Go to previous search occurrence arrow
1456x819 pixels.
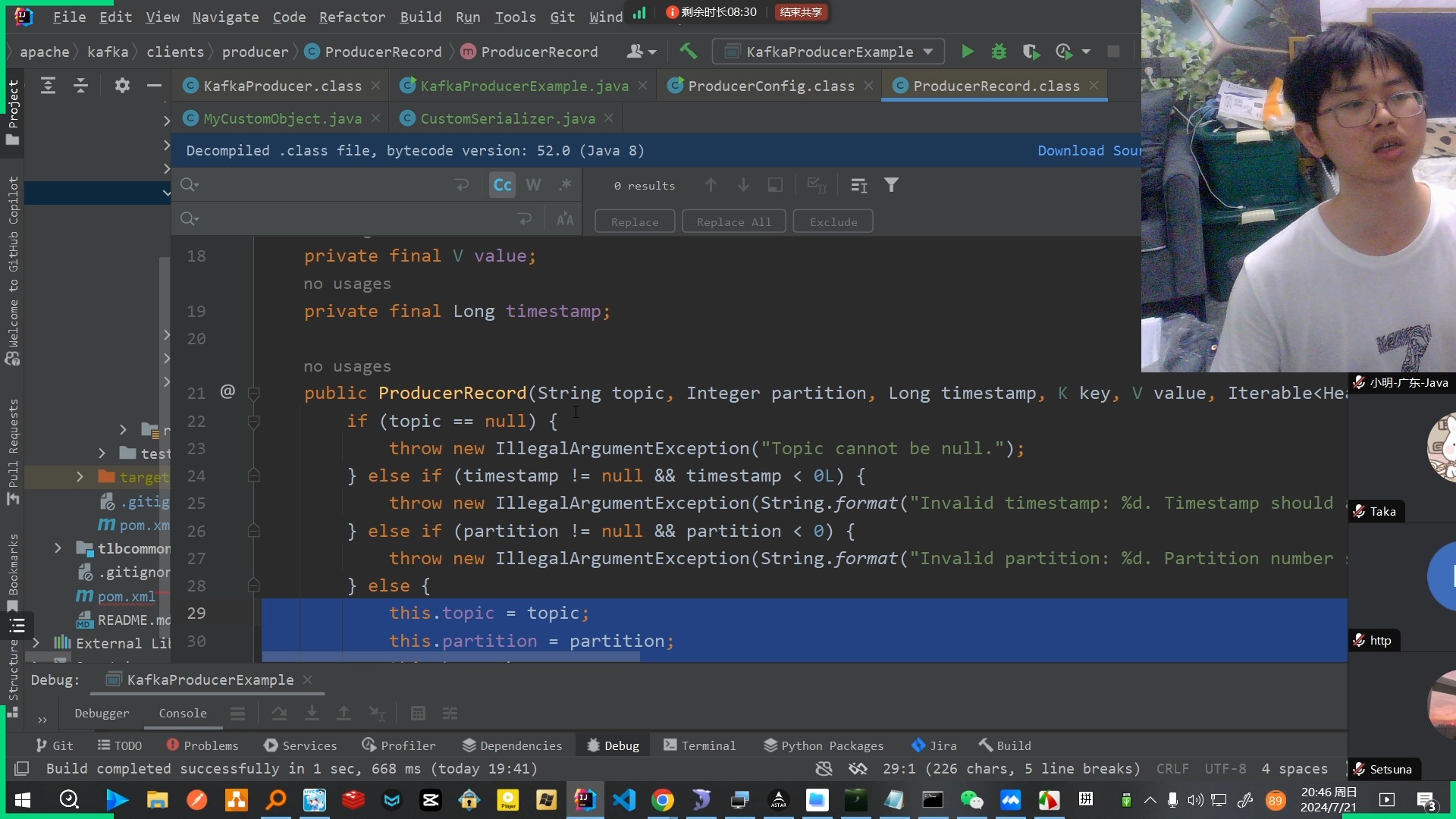pyautogui.click(x=711, y=185)
